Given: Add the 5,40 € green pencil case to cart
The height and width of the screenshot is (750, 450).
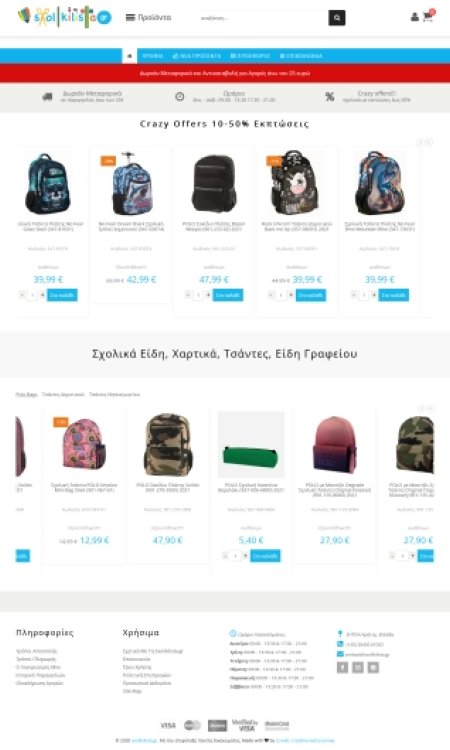Looking at the screenshot, I should (x=265, y=556).
